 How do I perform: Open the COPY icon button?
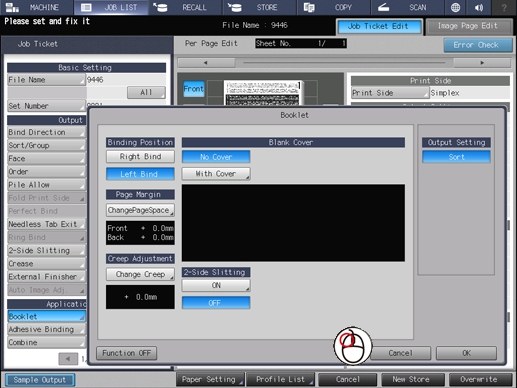point(309,7)
